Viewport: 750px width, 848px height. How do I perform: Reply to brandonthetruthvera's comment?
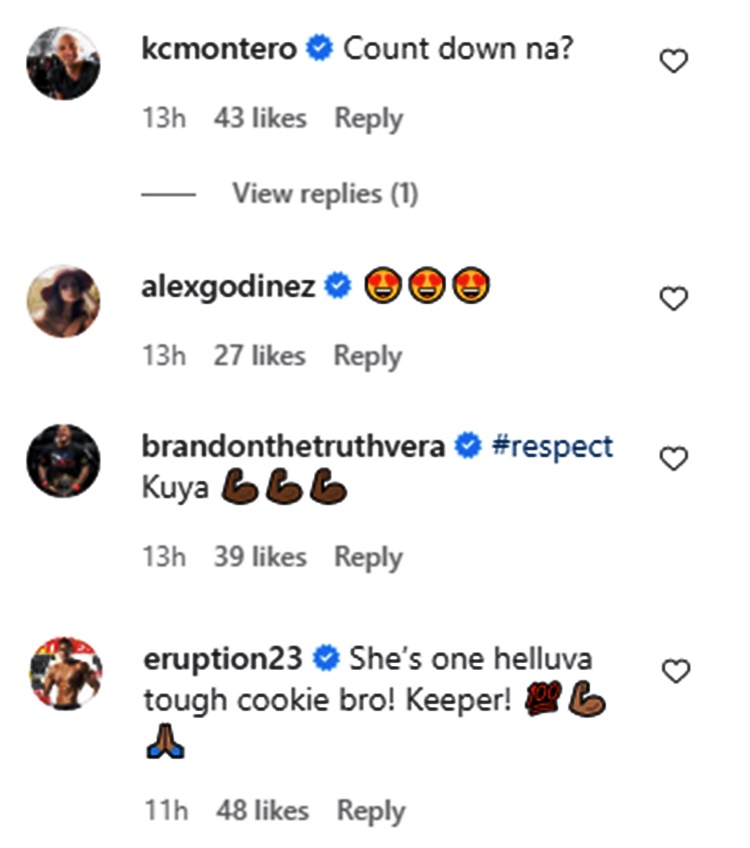[x=368, y=557]
